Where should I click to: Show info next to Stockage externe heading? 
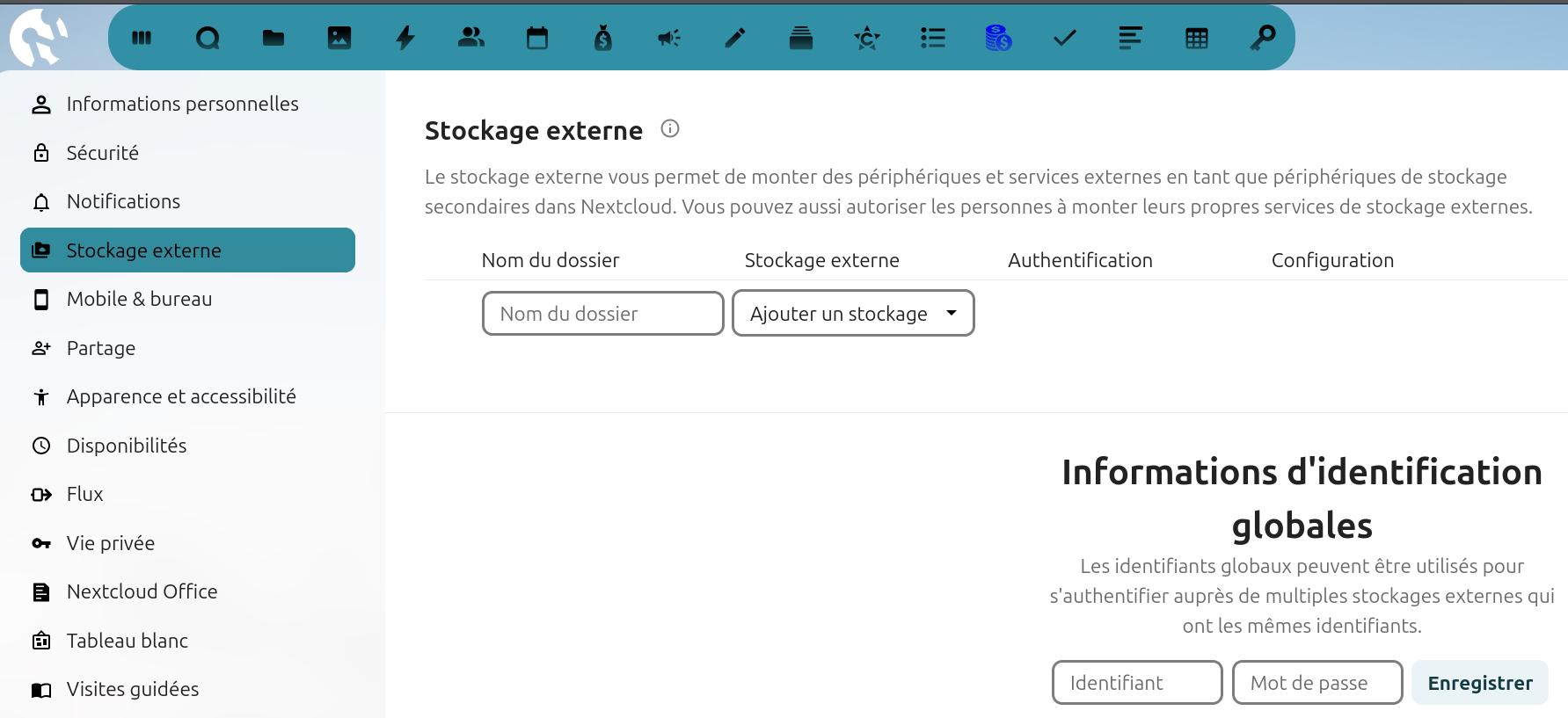point(670,129)
